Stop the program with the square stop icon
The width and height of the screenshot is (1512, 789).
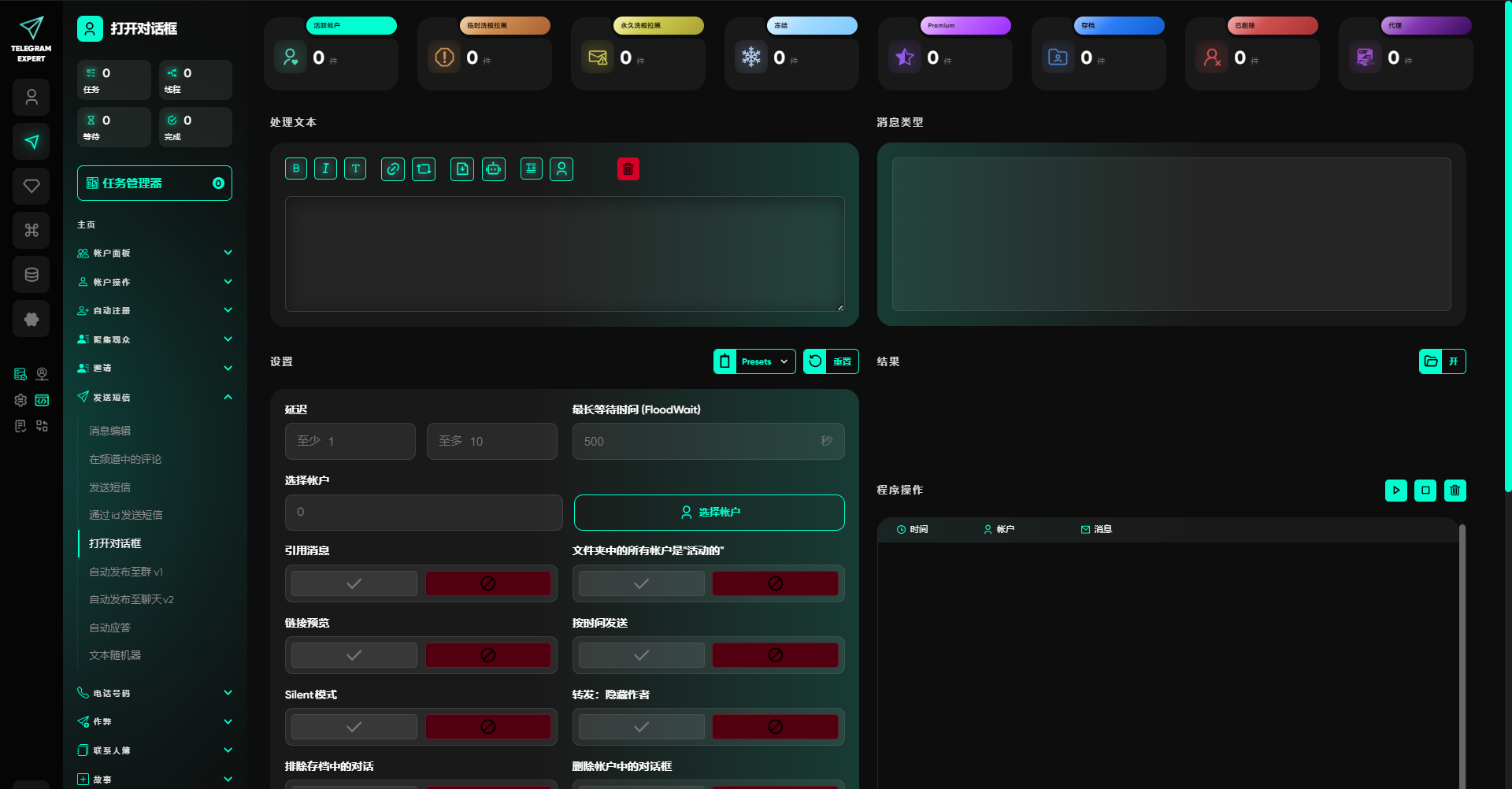pos(1425,491)
